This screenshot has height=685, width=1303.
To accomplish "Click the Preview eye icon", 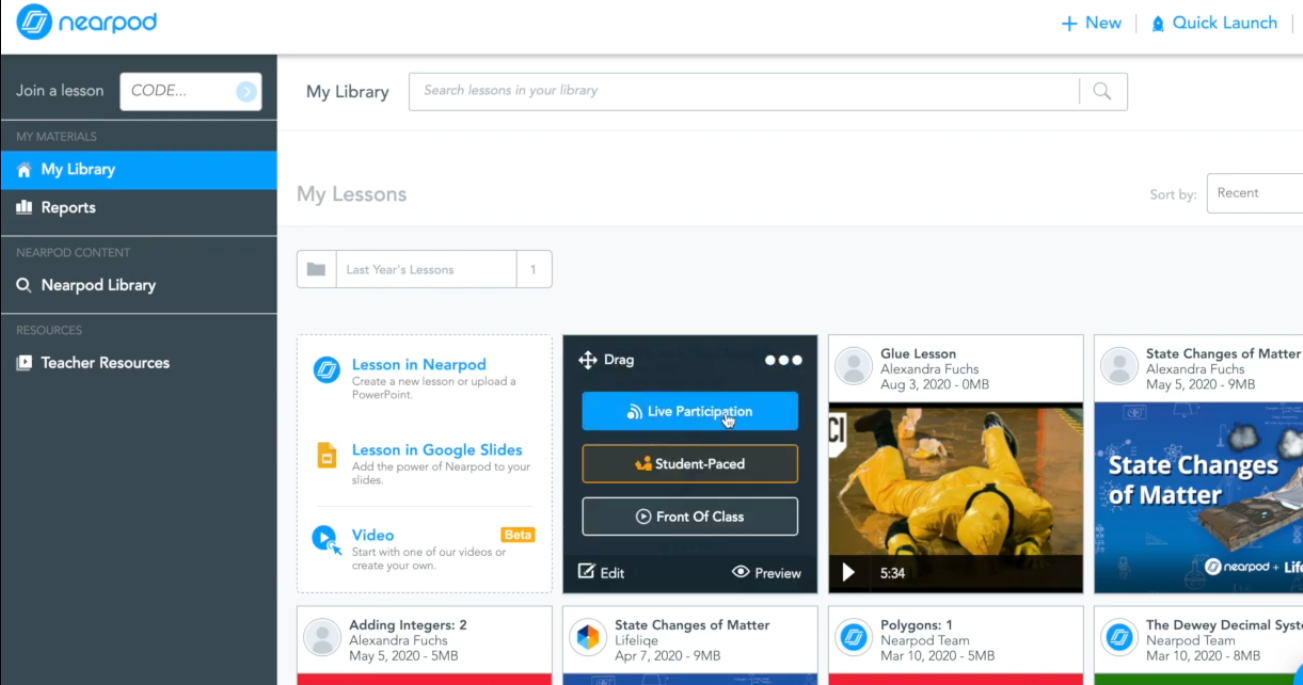I will click(x=741, y=572).
